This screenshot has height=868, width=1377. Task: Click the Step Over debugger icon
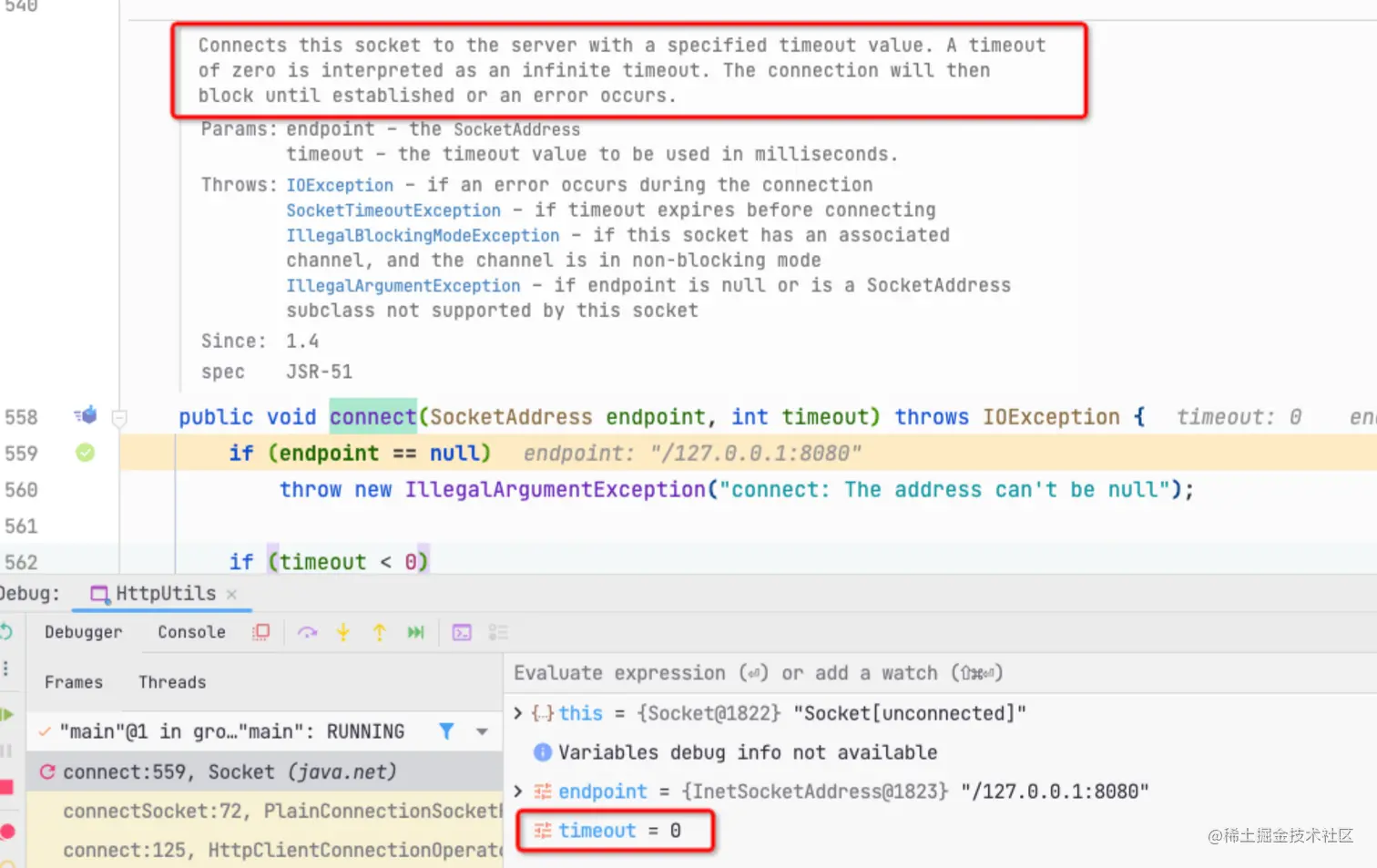point(308,631)
